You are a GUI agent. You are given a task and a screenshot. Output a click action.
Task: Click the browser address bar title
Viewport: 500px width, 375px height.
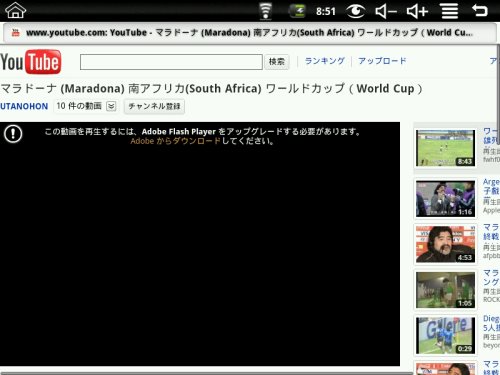tap(249, 33)
